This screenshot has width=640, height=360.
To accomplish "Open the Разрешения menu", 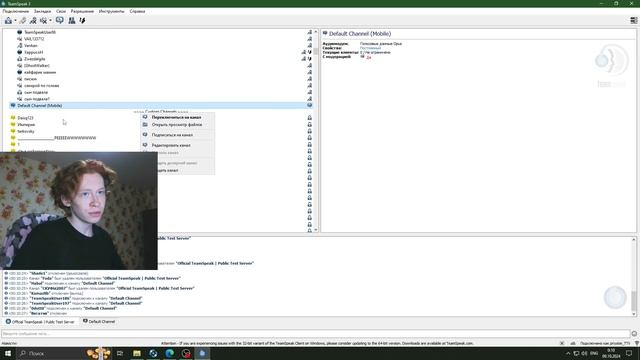I will pyautogui.click(x=82, y=11).
